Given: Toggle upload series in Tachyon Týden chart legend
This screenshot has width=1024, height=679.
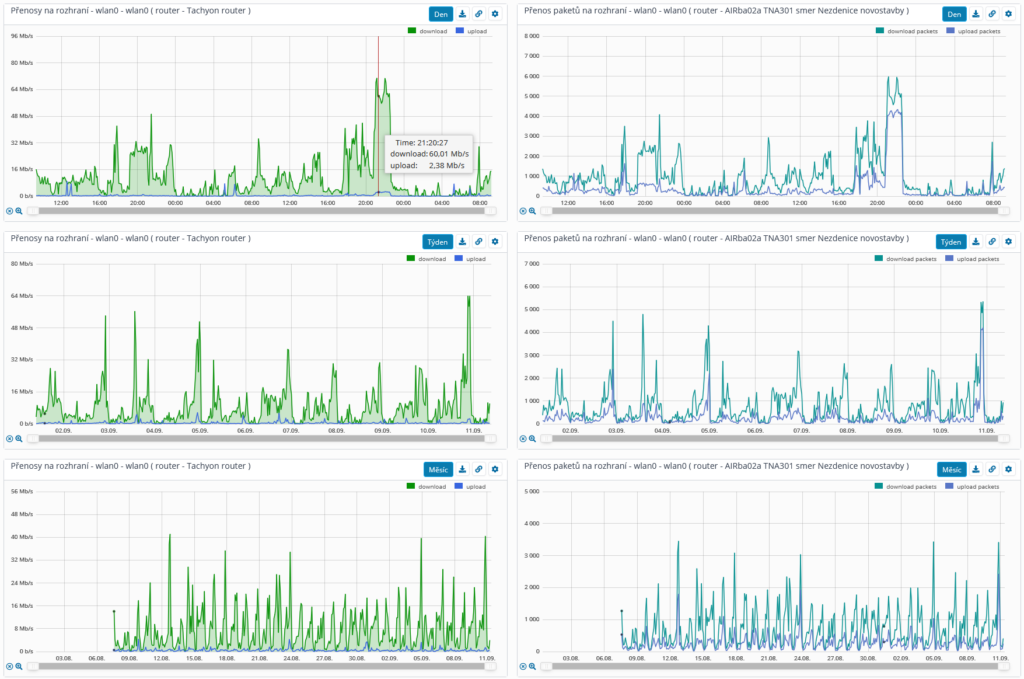Looking at the screenshot, I should [x=470, y=259].
